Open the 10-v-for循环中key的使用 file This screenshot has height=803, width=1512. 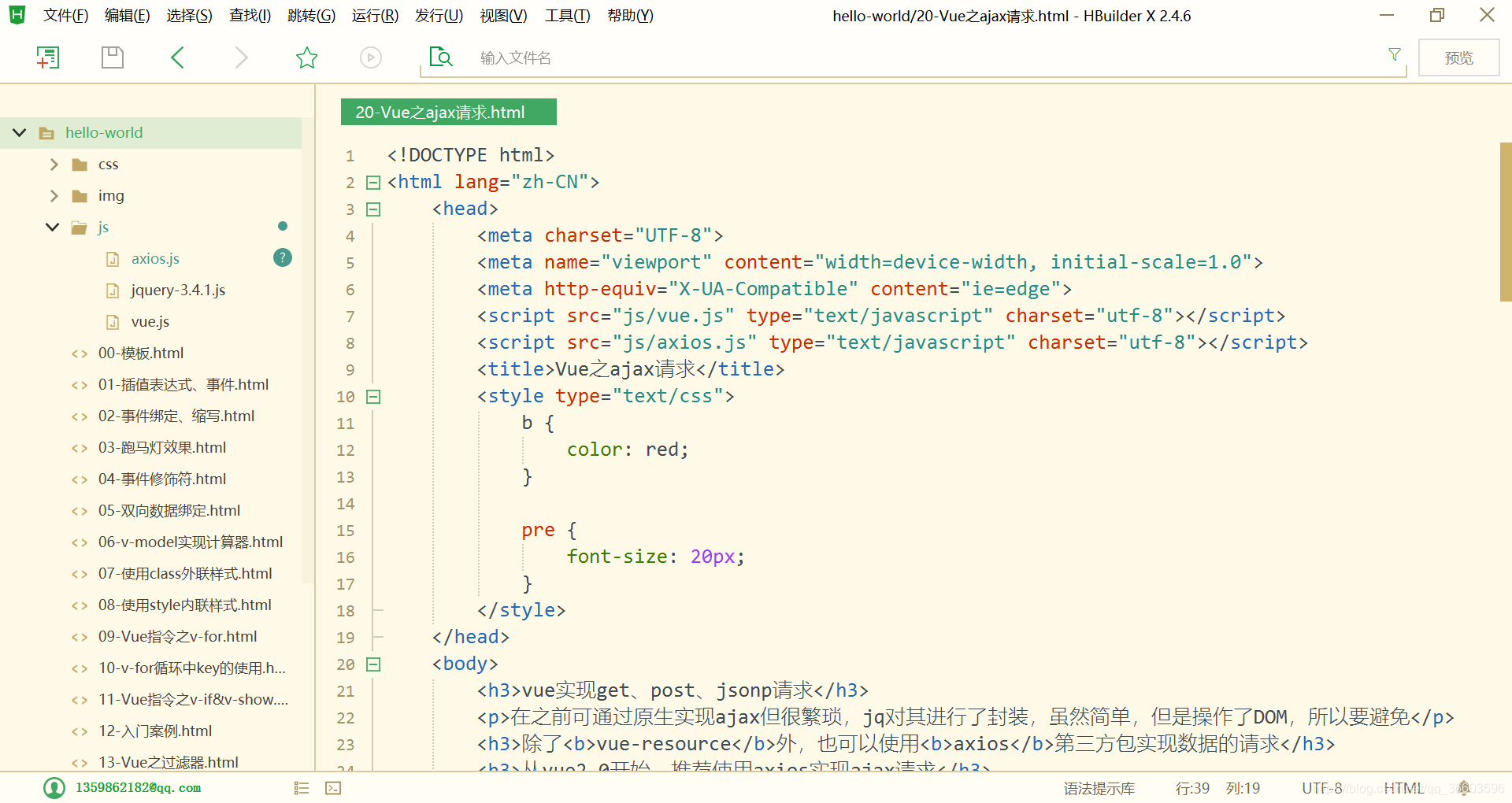(x=192, y=668)
